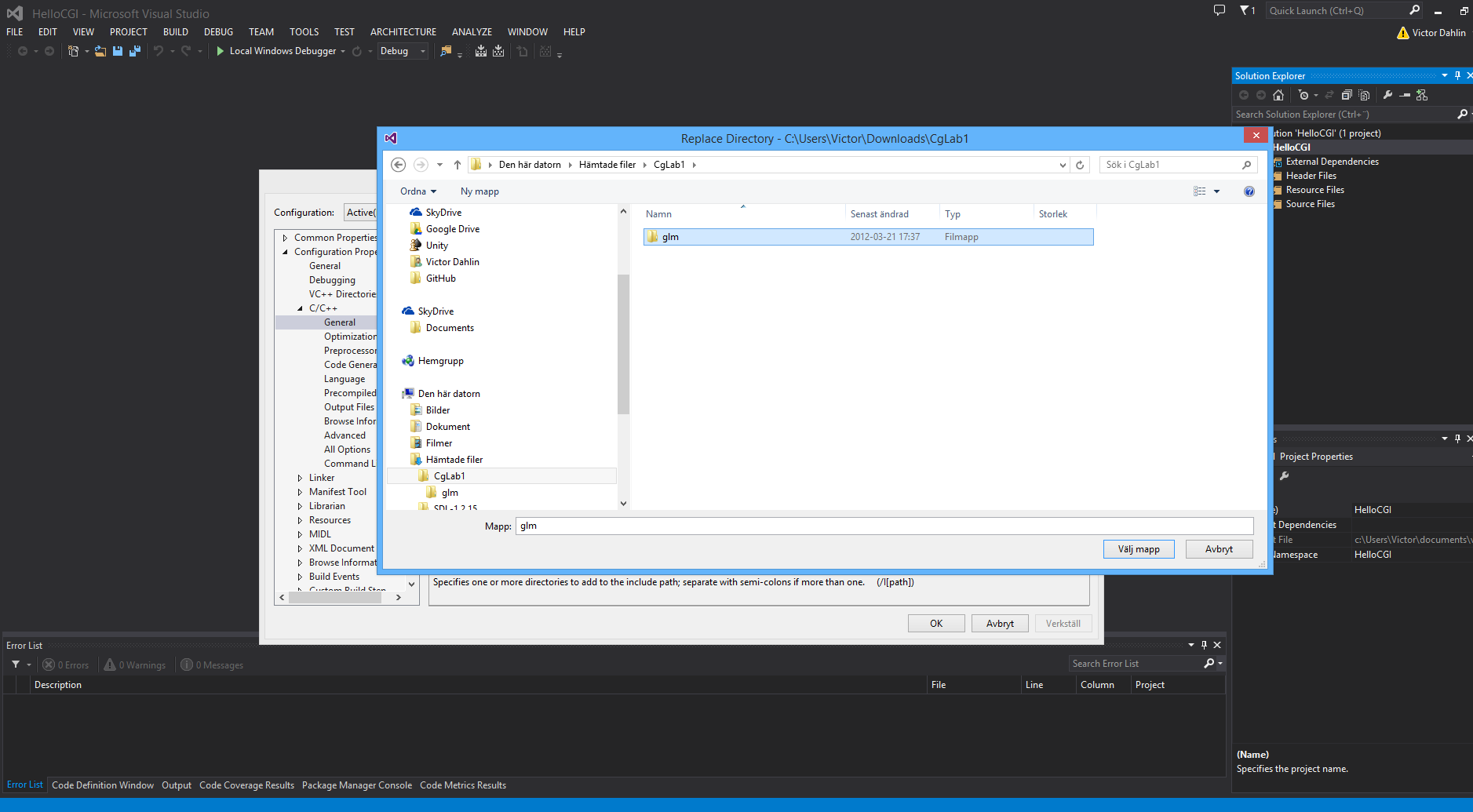Open the ARCHITECTURE menu
The width and height of the screenshot is (1473, 812).
click(403, 32)
